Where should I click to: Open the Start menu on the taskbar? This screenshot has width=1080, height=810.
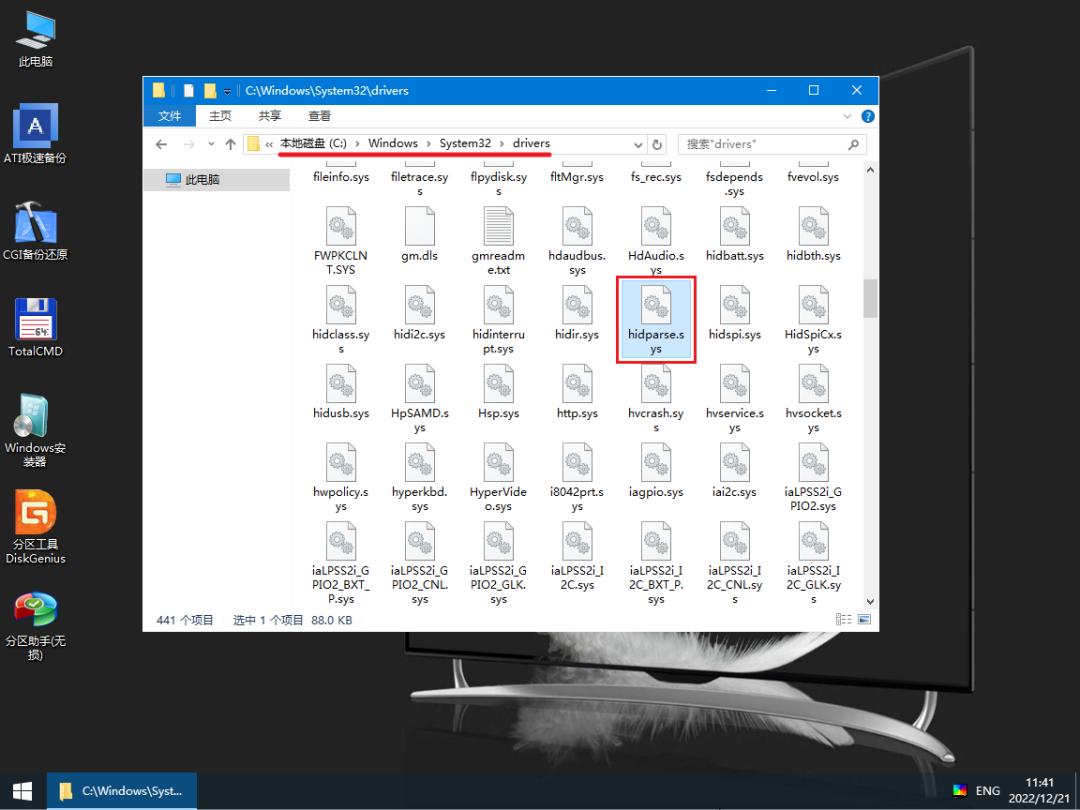click(20, 790)
